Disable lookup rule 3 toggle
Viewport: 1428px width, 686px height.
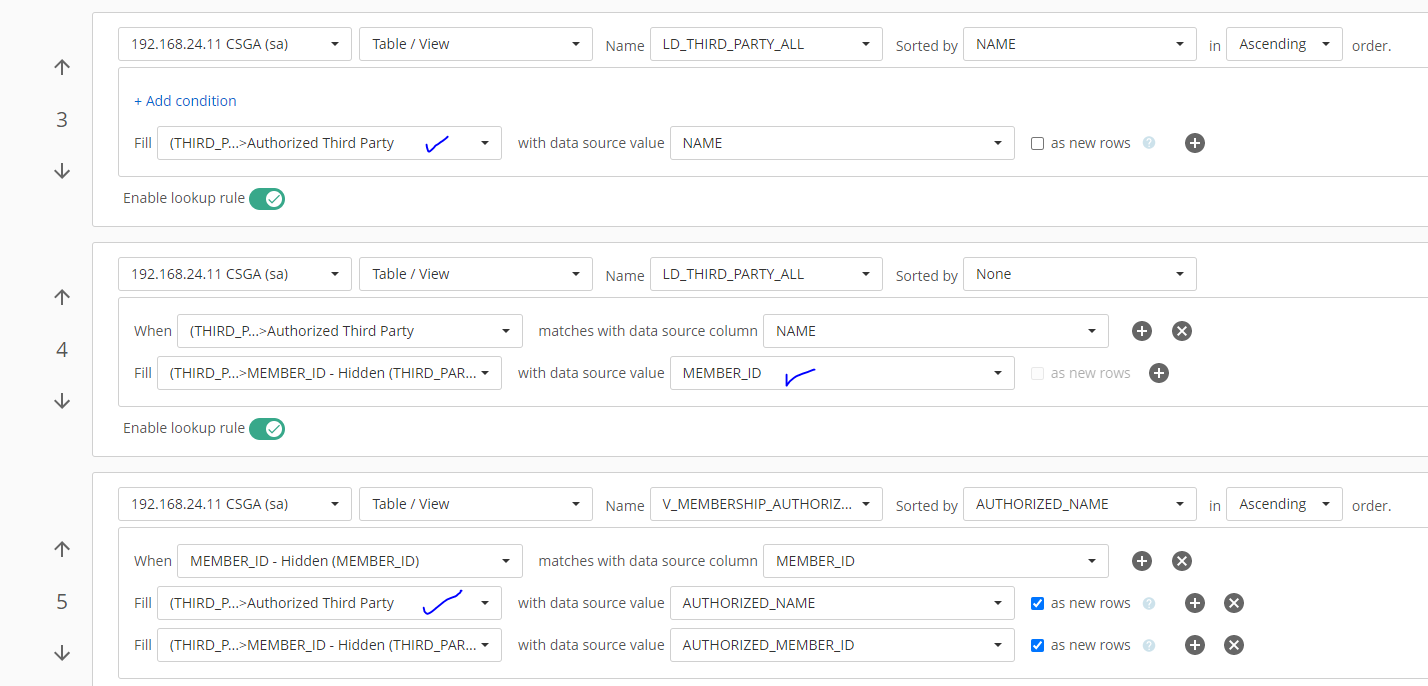coord(267,199)
